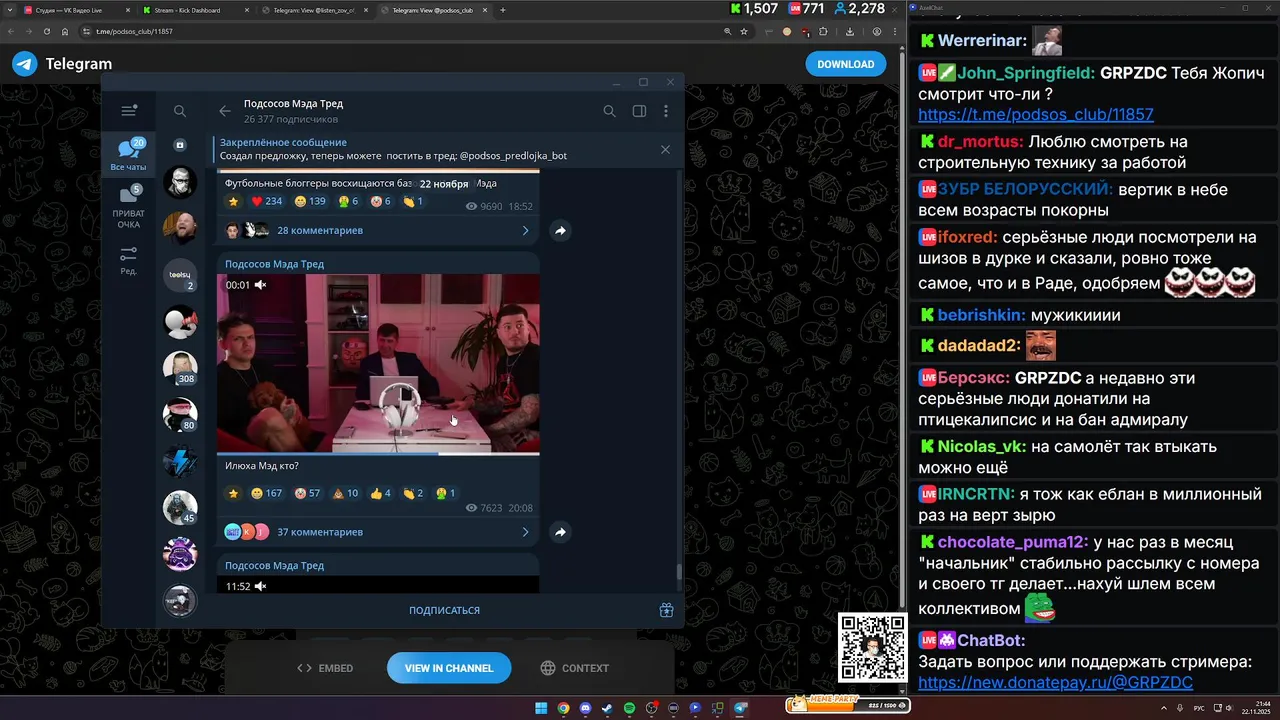
Task: Play the video with three men
Action: tap(378, 364)
